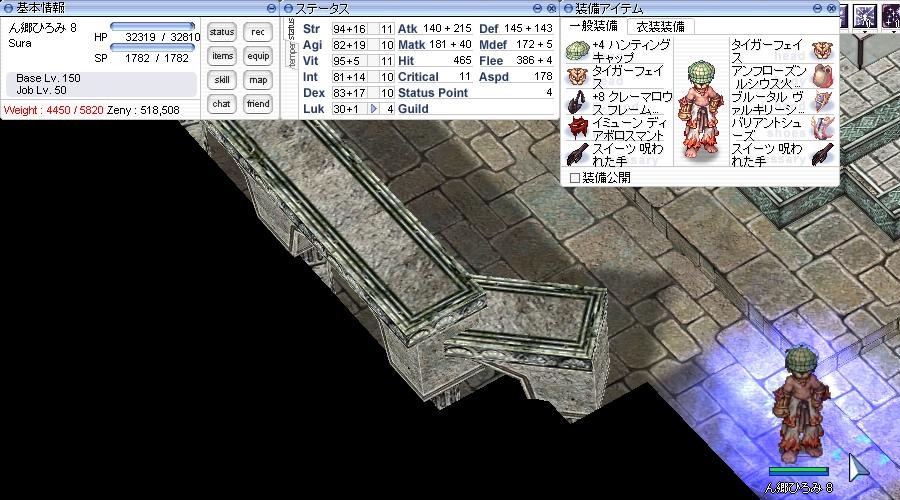Open the items button
This screenshot has width=900, height=500.
222,56
